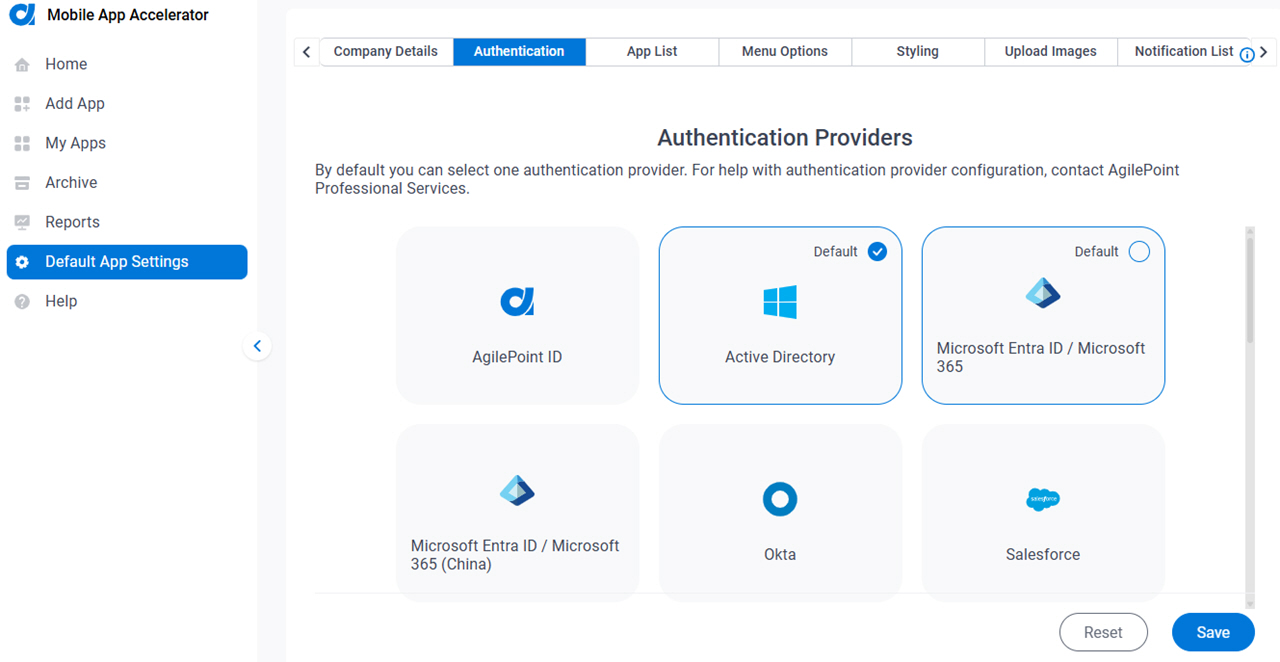
Task: Collapse the sidebar with the chevron button
Action: click(x=257, y=346)
